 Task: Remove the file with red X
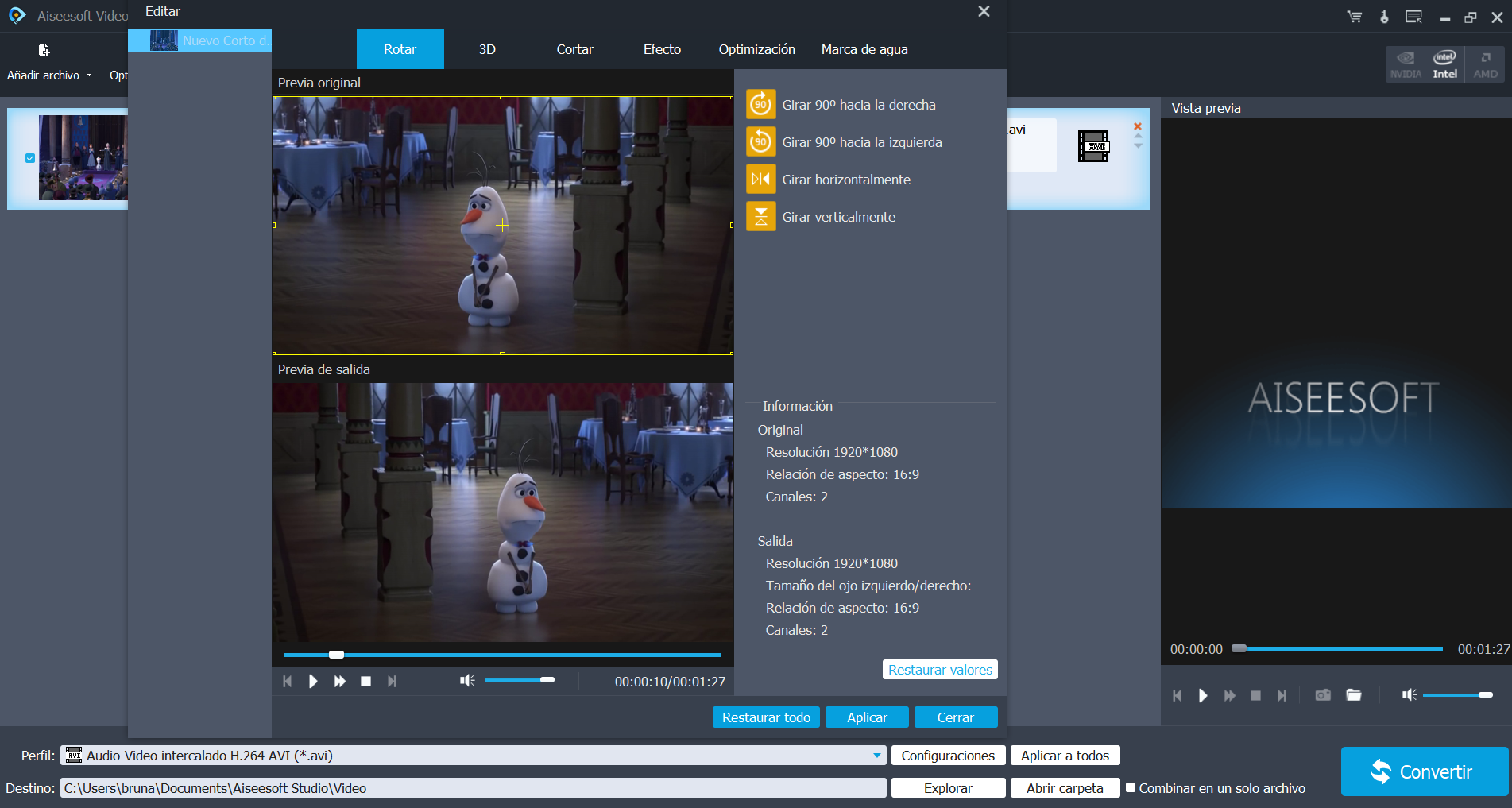[1138, 126]
